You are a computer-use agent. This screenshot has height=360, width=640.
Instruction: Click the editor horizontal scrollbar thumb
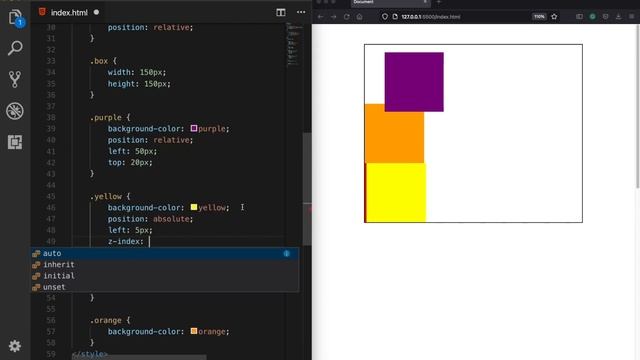(x=139, y=357)
